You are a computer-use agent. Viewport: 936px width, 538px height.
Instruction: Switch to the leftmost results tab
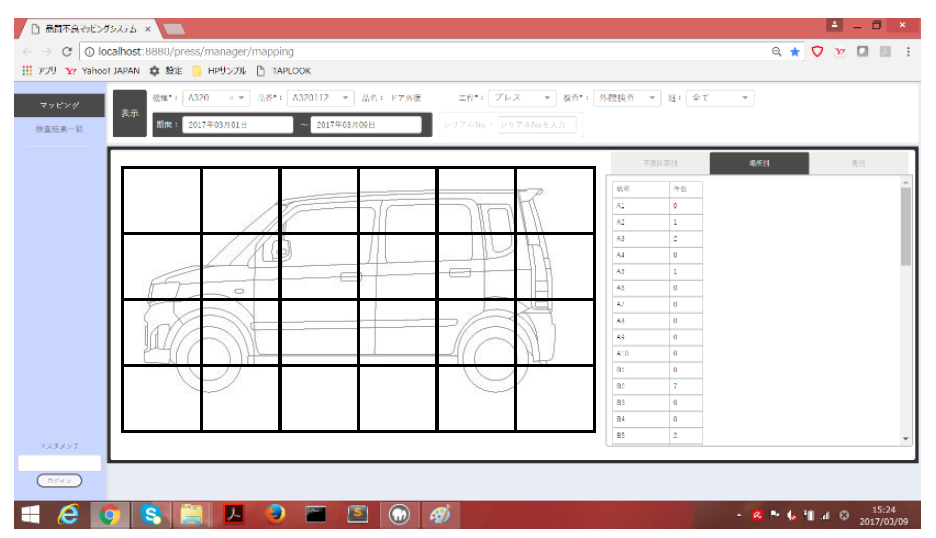tap(659, 163)
